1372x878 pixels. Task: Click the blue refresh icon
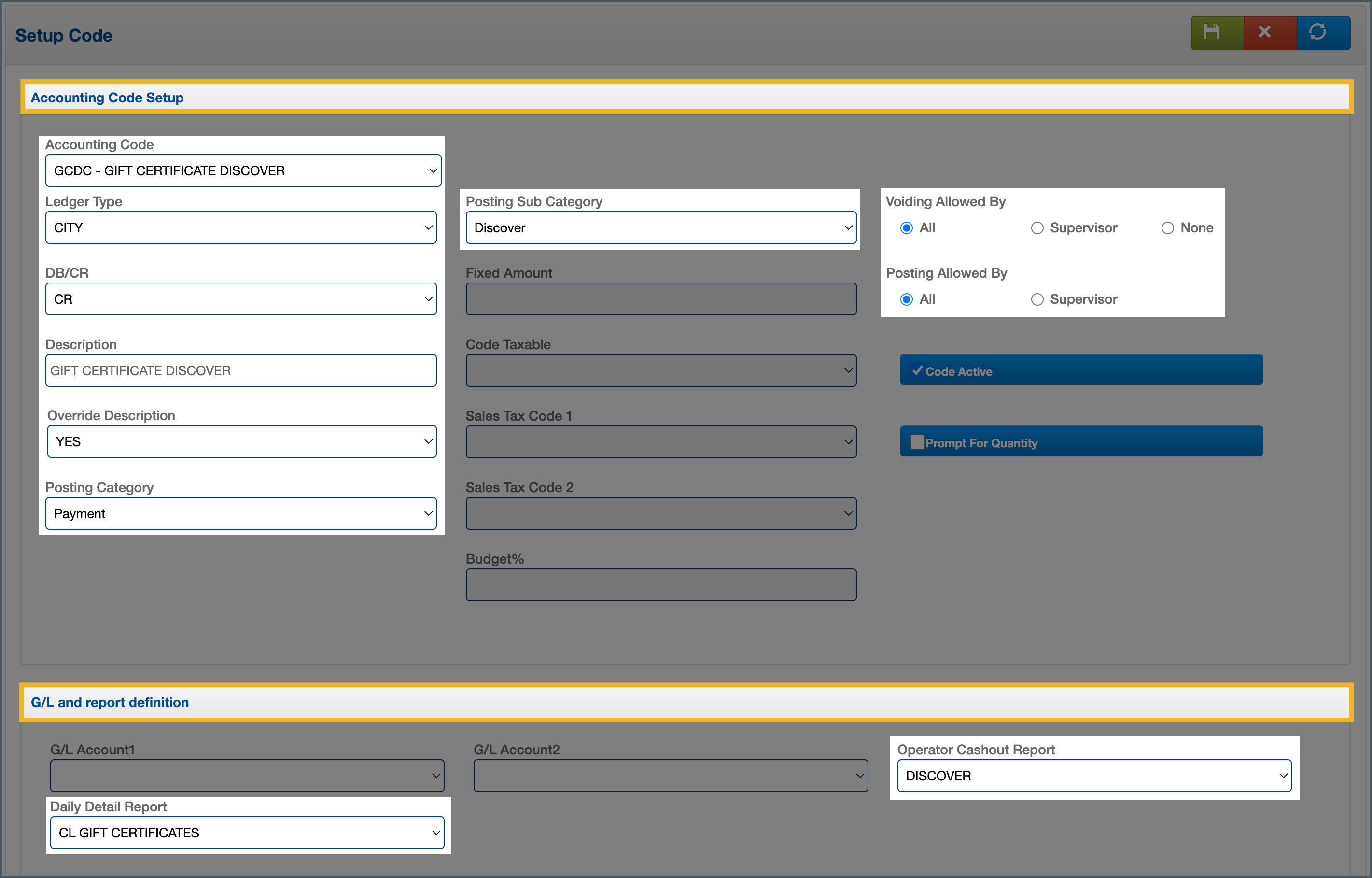point(1317,32)
